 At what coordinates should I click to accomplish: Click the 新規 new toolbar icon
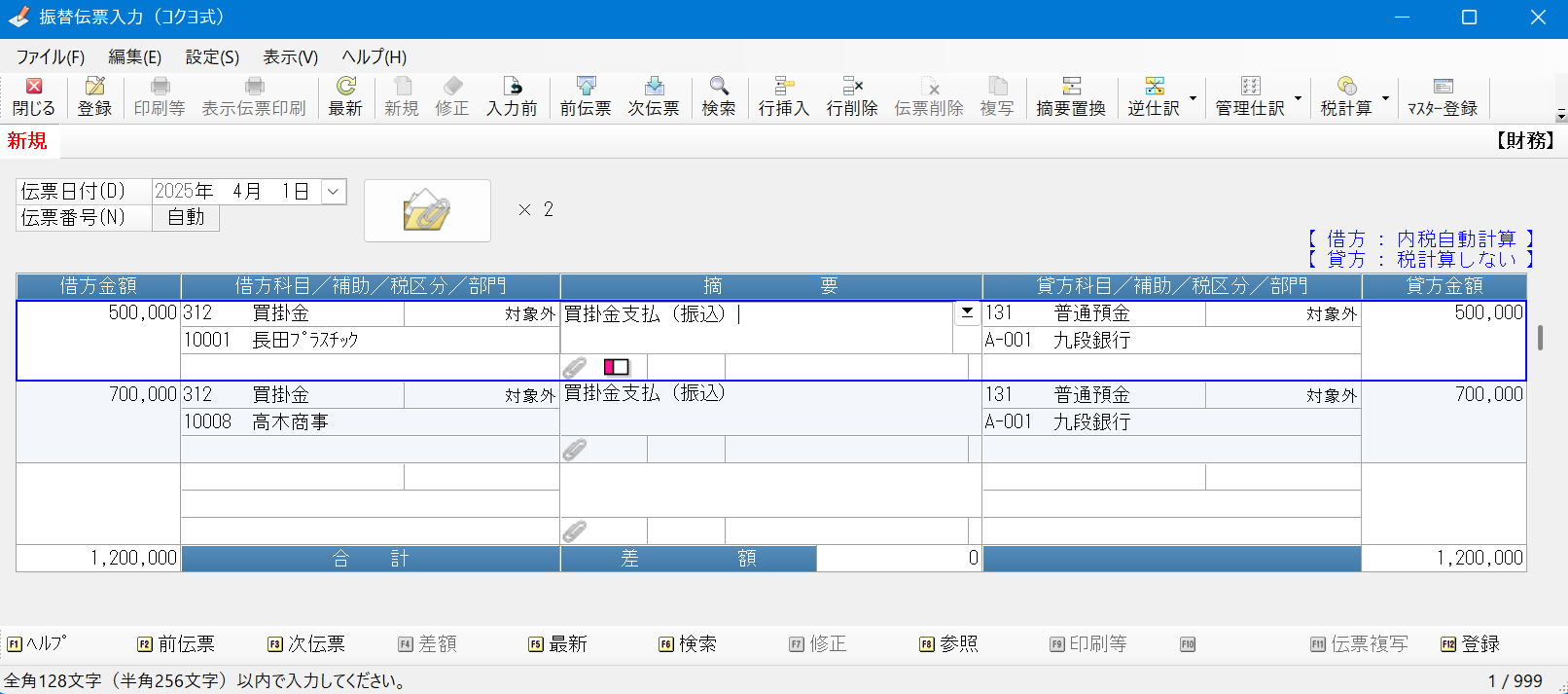[401, 97]
